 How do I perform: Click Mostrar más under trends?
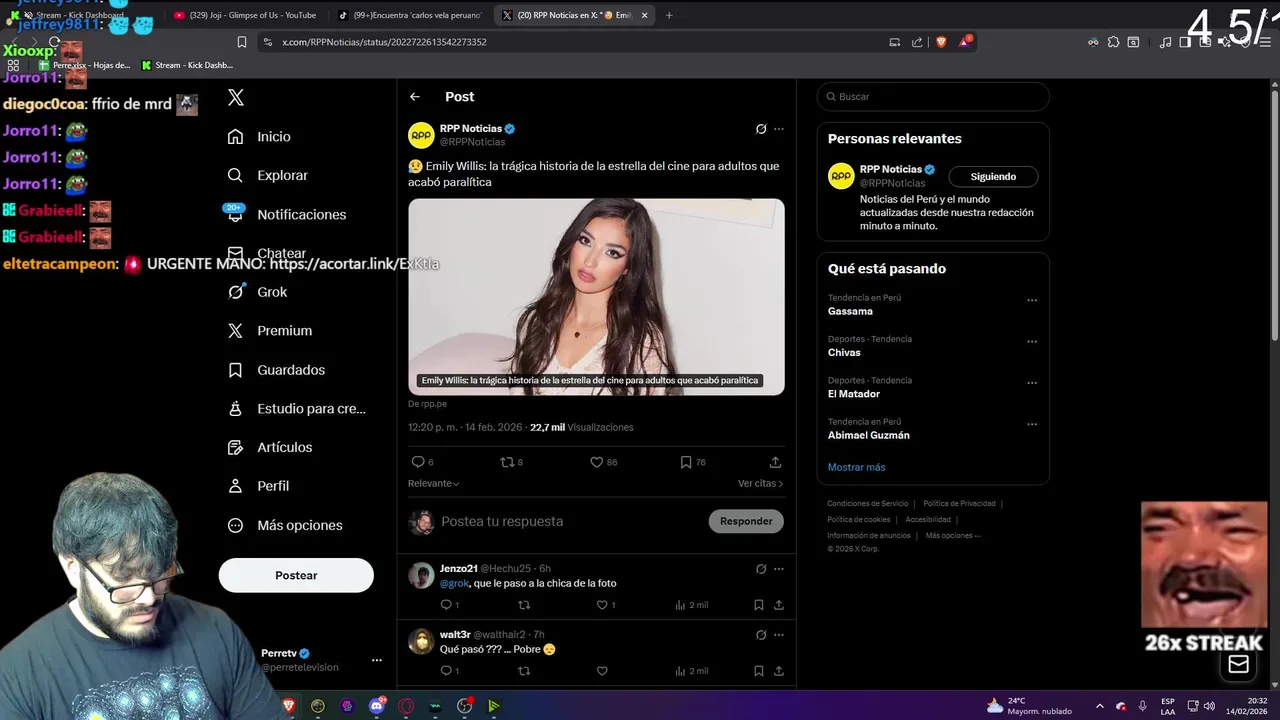pos(856,467)
